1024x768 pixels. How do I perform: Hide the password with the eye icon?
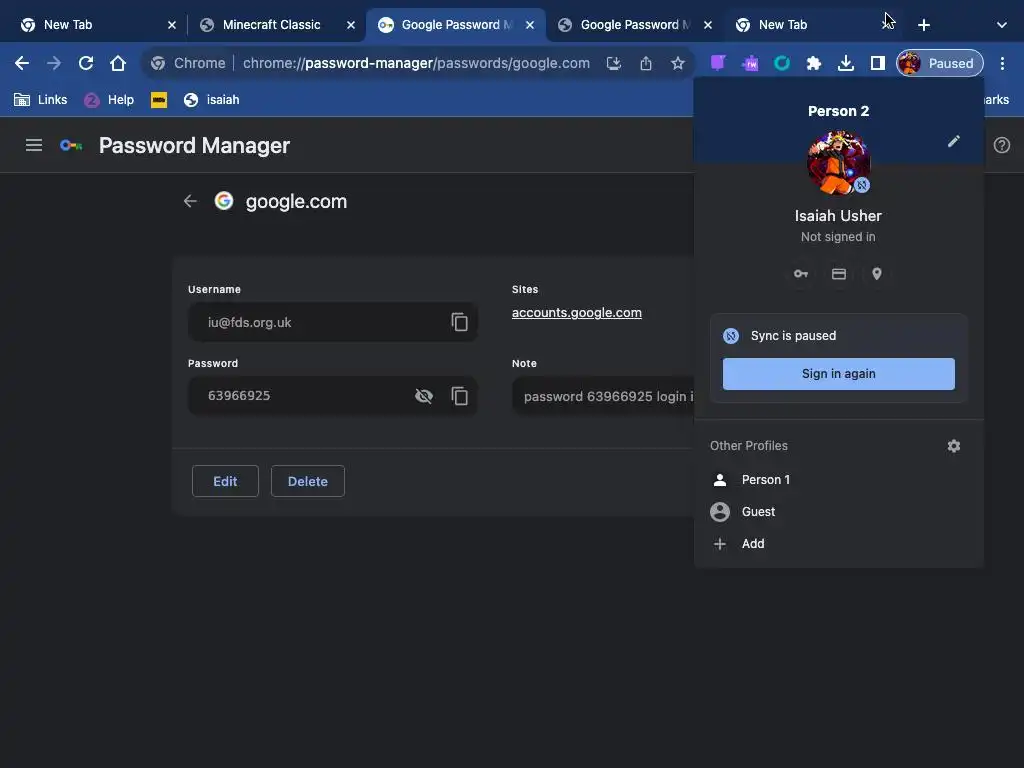tap(424, 396)
